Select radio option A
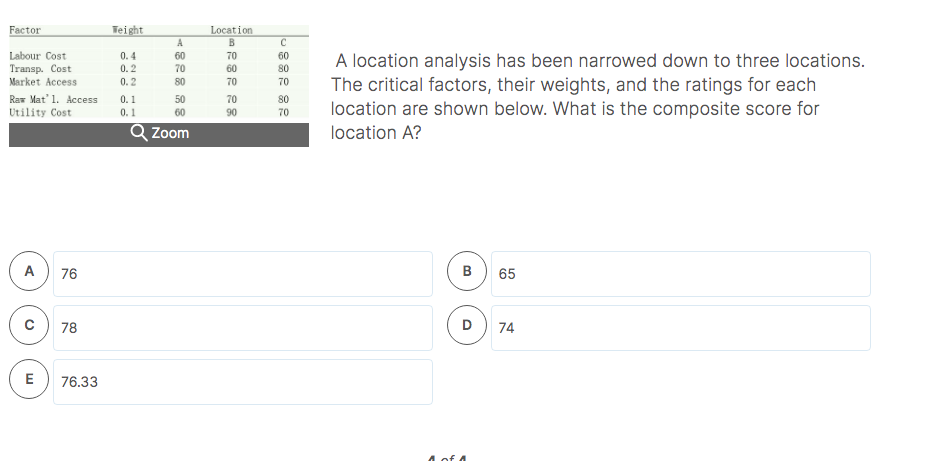 pos(29,271)
